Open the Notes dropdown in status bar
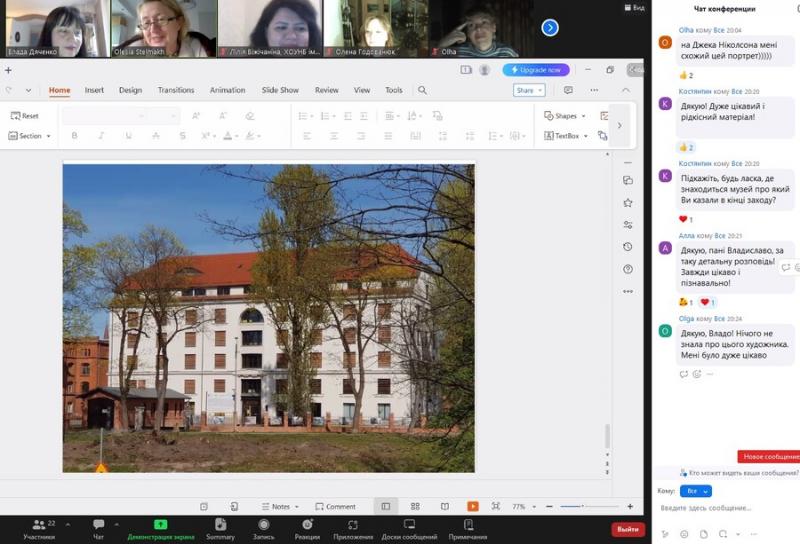Viewport: 800px width, 544px height. (x=280, y=506)
